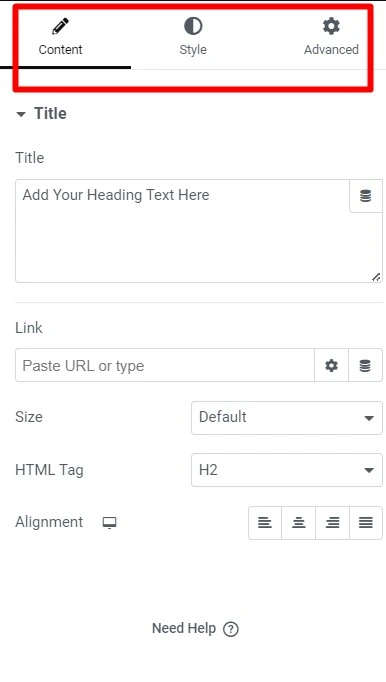
Task: Click the heading text area
Action: tap(182, 231)
